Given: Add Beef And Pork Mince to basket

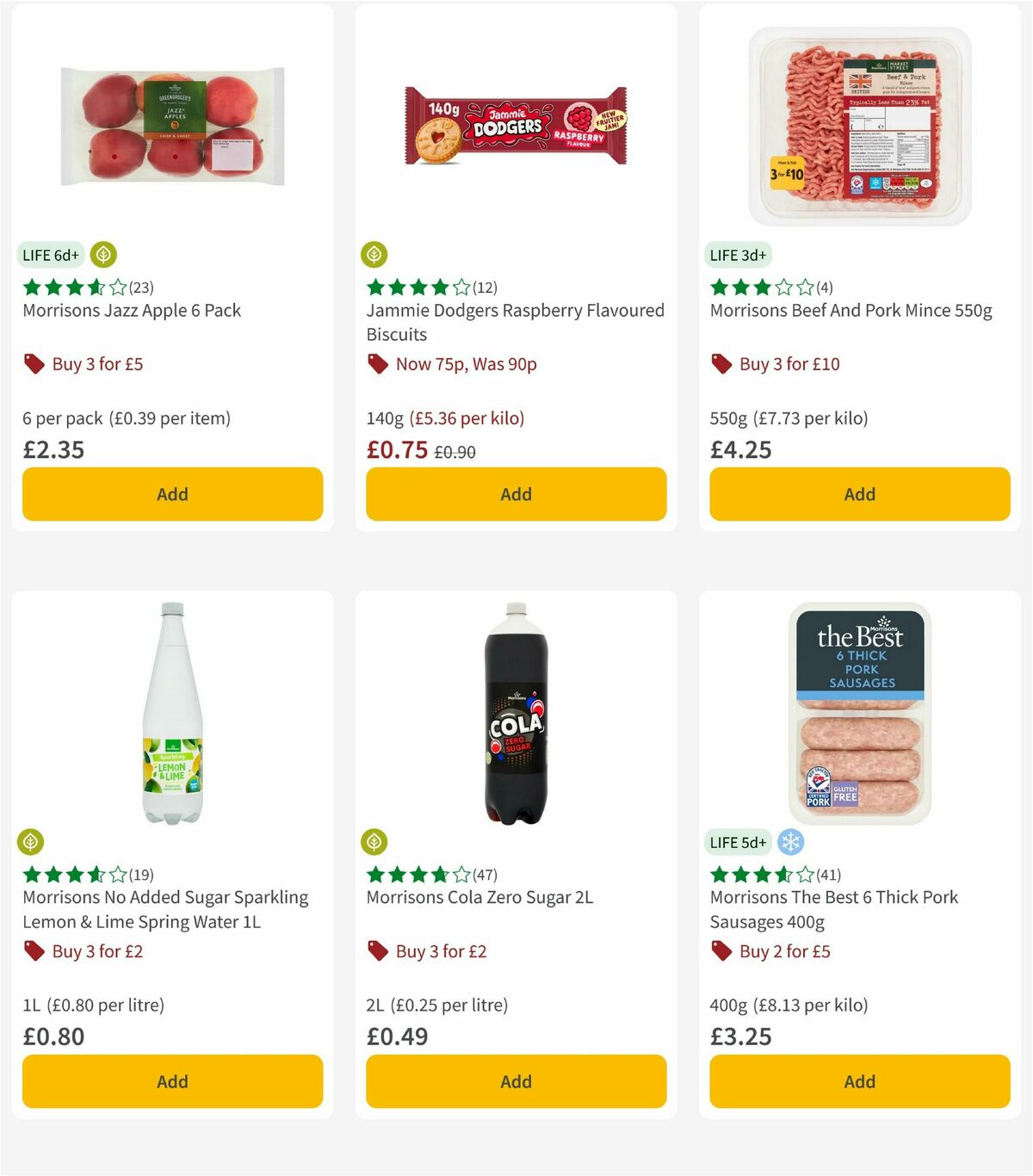Looking at the screenshot, I should [859, 494].
